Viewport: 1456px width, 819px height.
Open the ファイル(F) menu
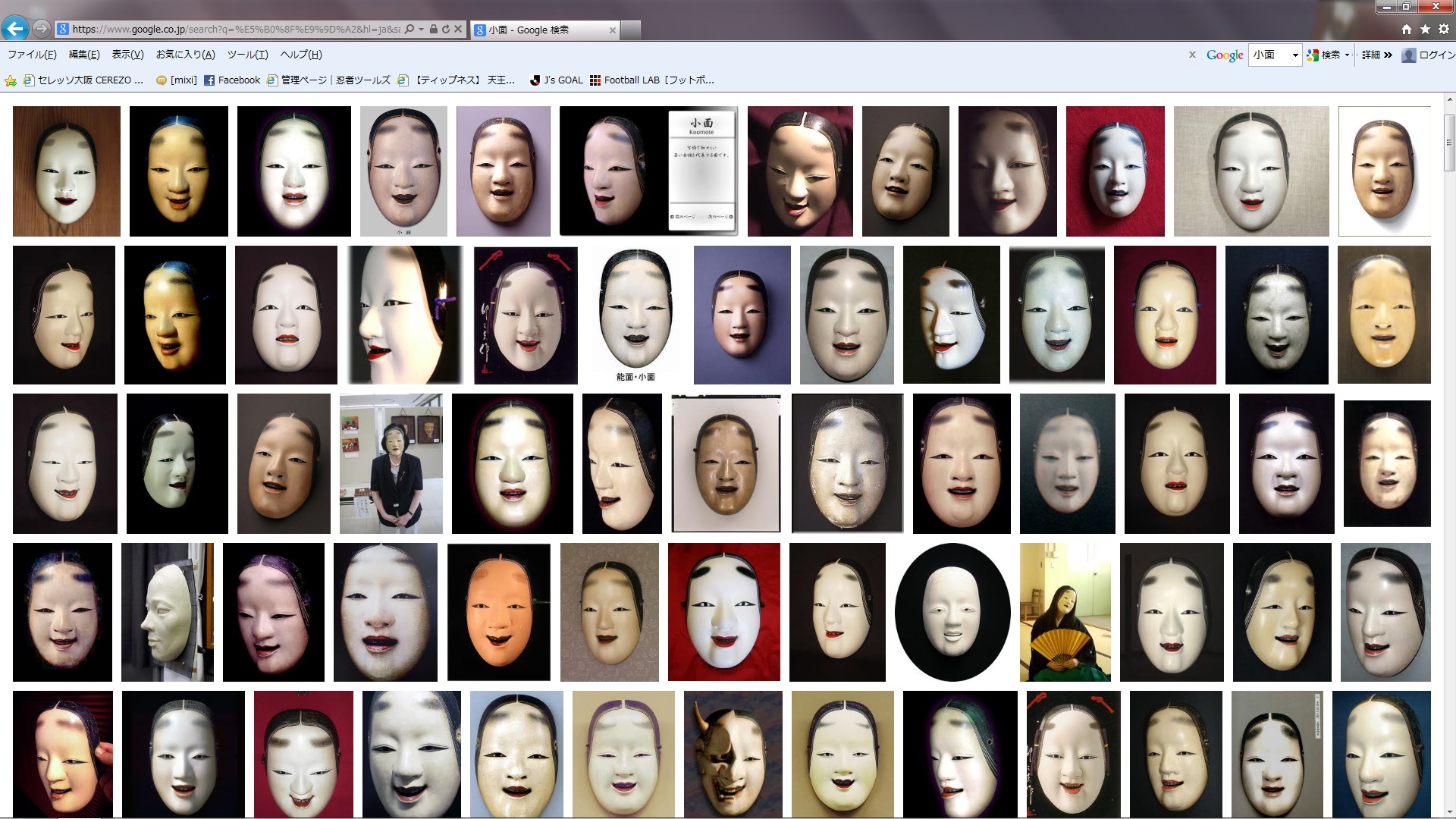(x=32, y=55)
